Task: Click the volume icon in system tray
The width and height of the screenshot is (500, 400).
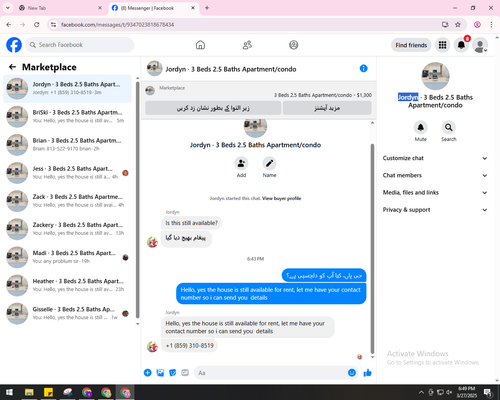Action: [x=449, y=392]
